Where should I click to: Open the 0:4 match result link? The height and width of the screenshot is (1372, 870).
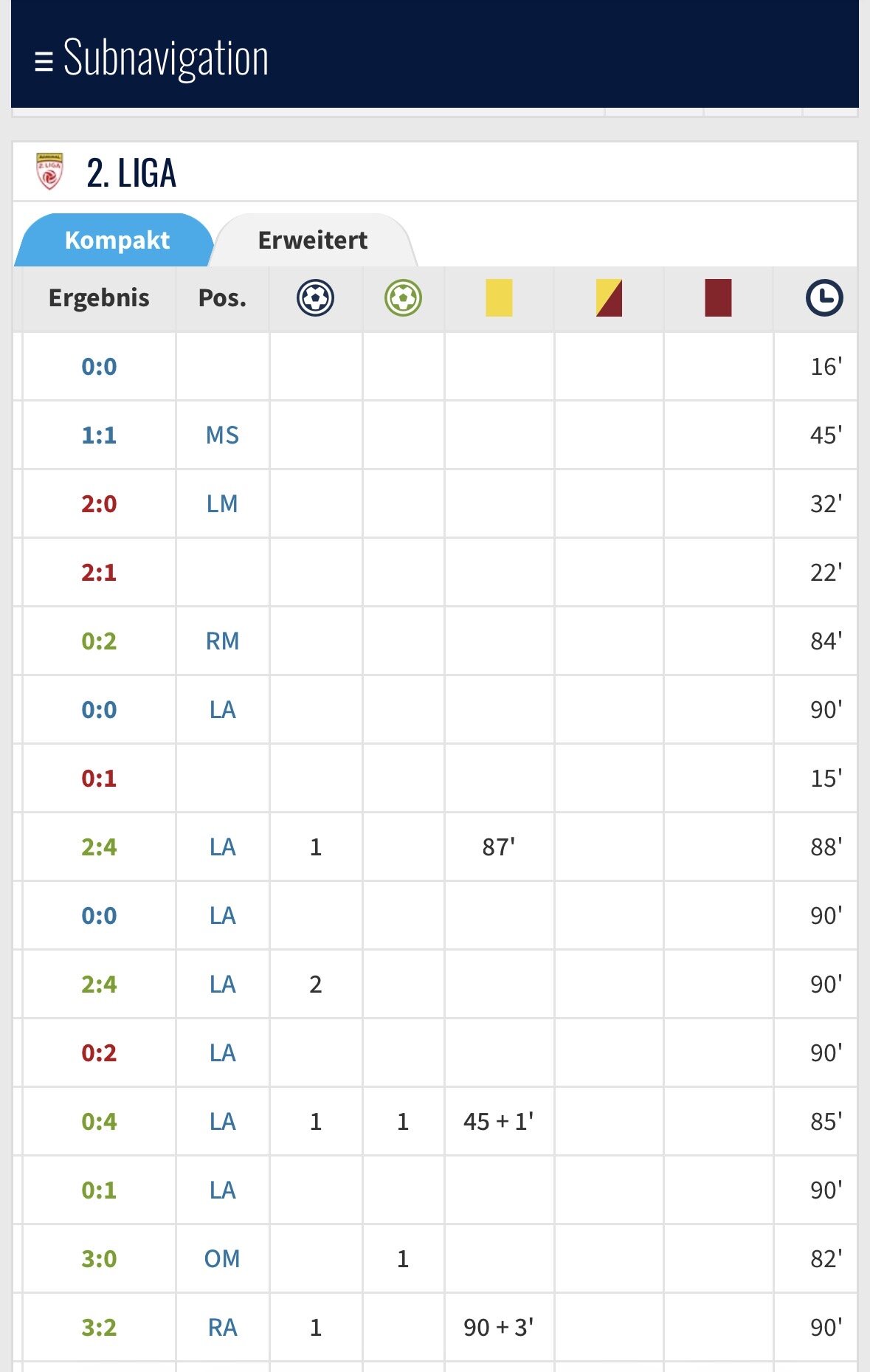pyautogui.click(x=99, y=1121)
